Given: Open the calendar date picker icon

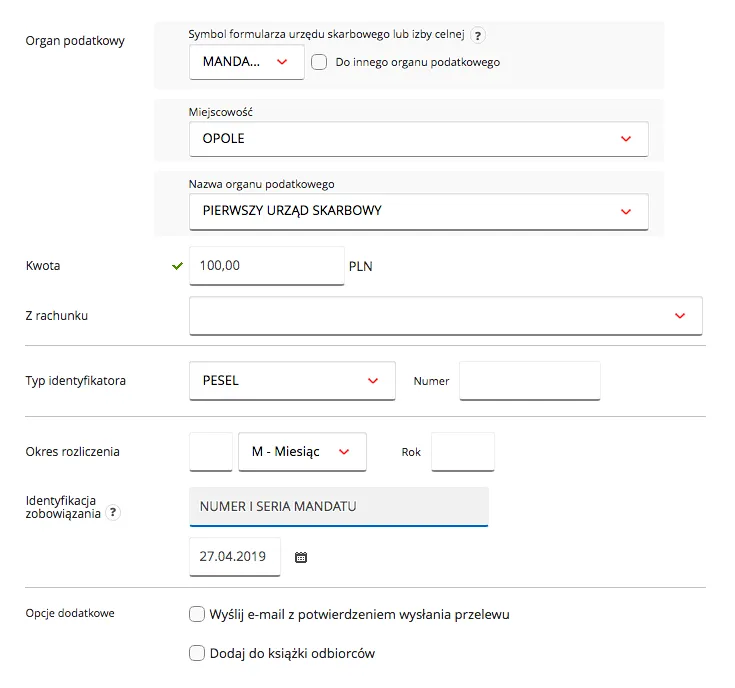Looking at the screenshot, I should [x=301, y=558].
